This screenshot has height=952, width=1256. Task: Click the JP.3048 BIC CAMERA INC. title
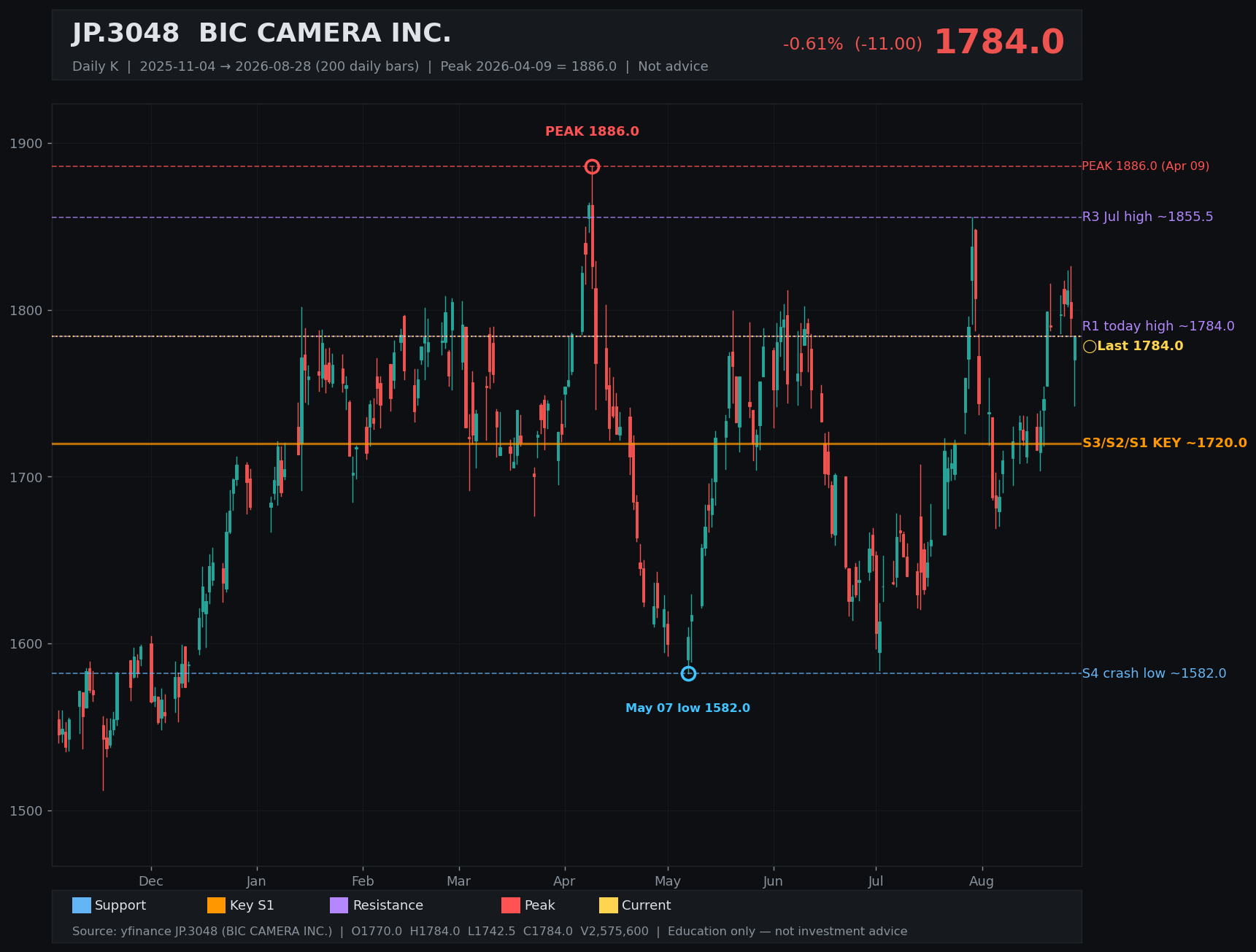[x=261, y=34]
